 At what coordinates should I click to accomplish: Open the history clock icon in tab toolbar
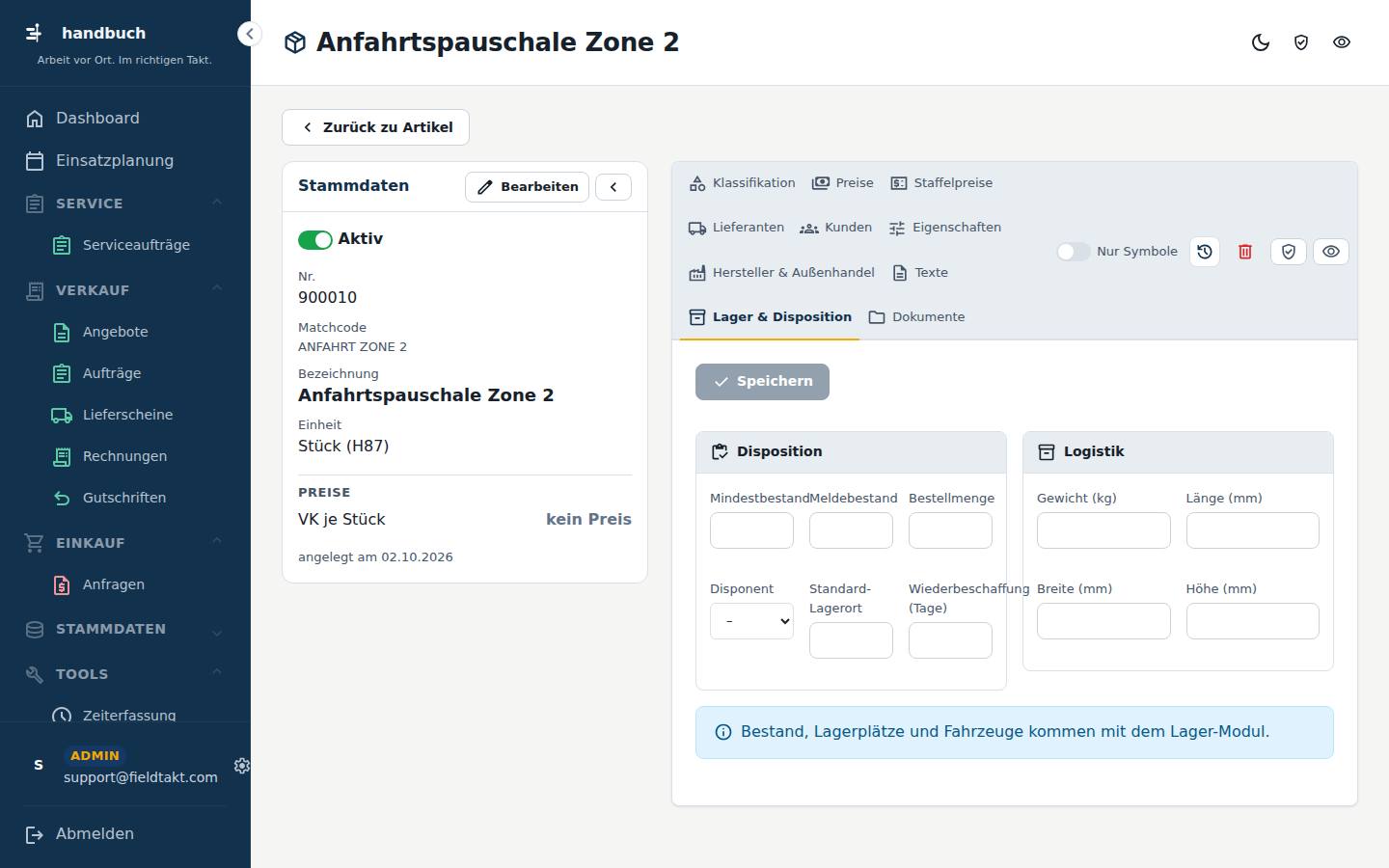1205,252
